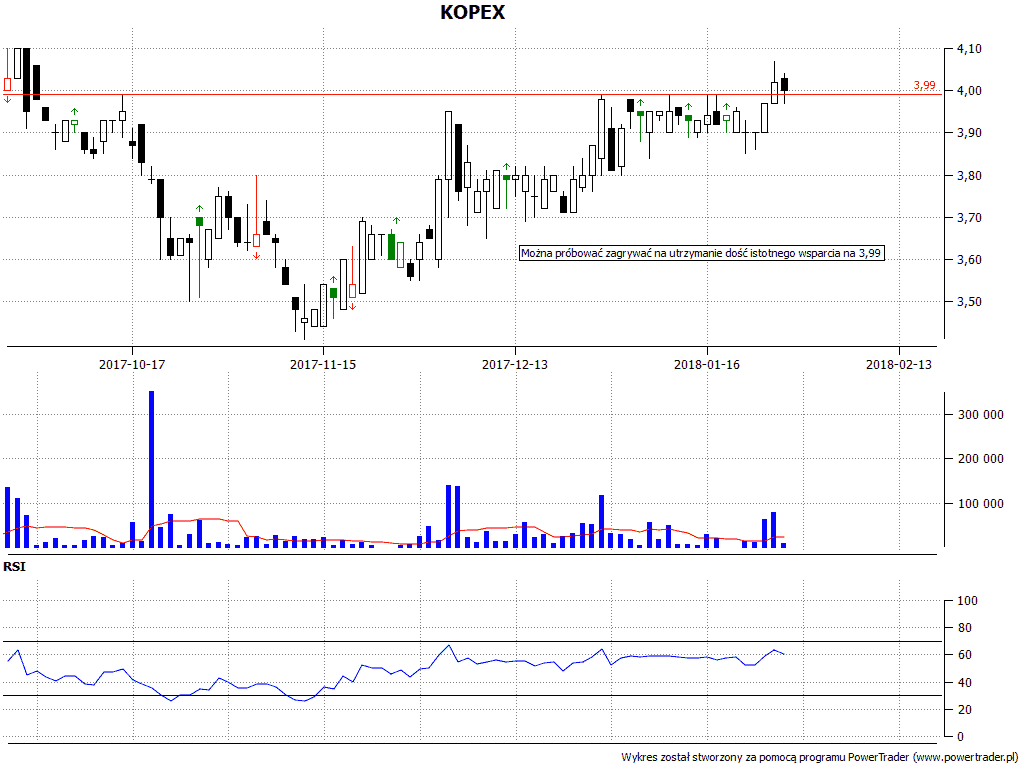
Task: Click the PowerTrader credit text at bottom
Action: [x=819, y=758]
